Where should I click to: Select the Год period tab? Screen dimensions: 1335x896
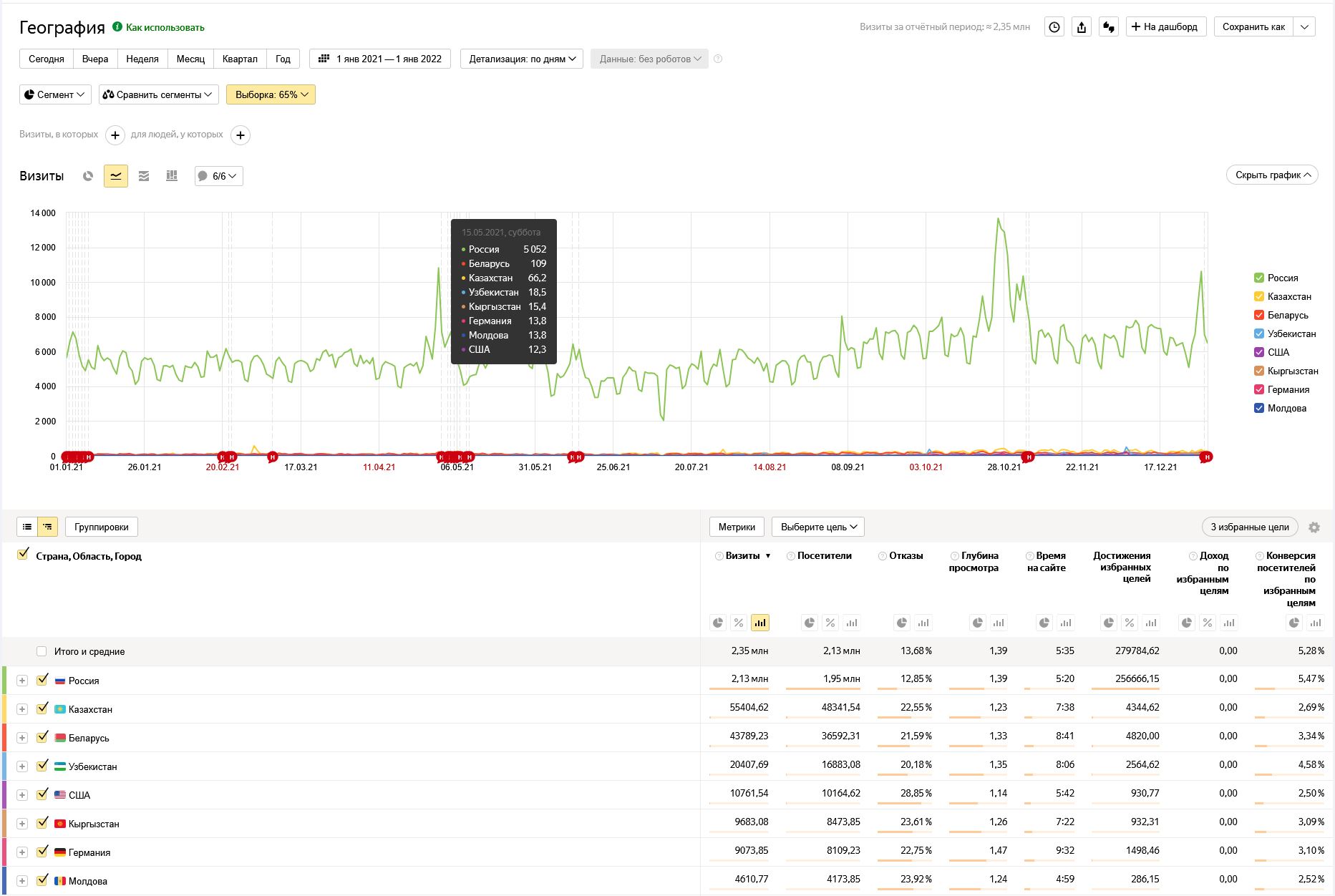click(x=283, y=59)
